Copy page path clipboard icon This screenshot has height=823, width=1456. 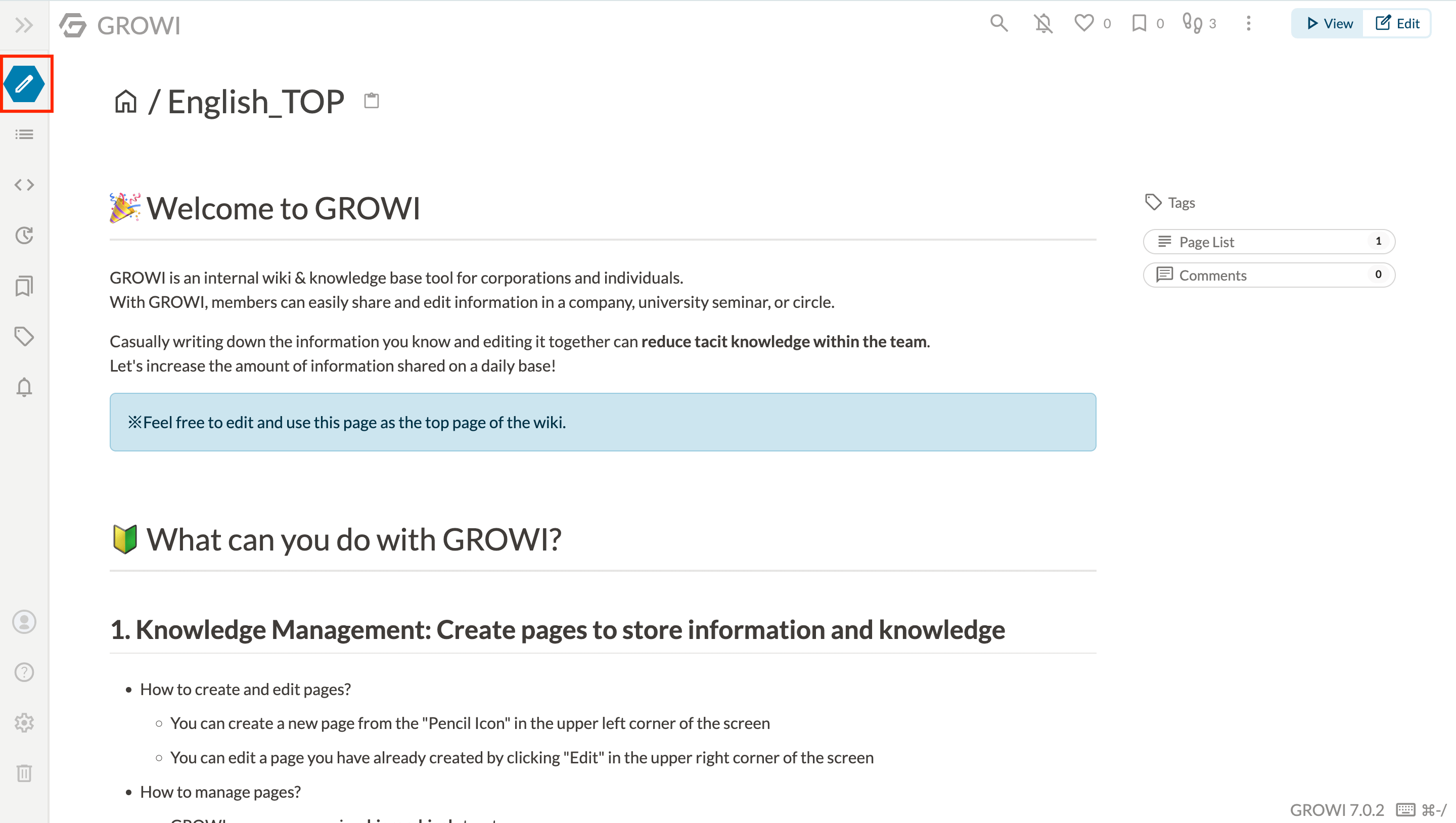pyautogui.click(x=372, y=101)
